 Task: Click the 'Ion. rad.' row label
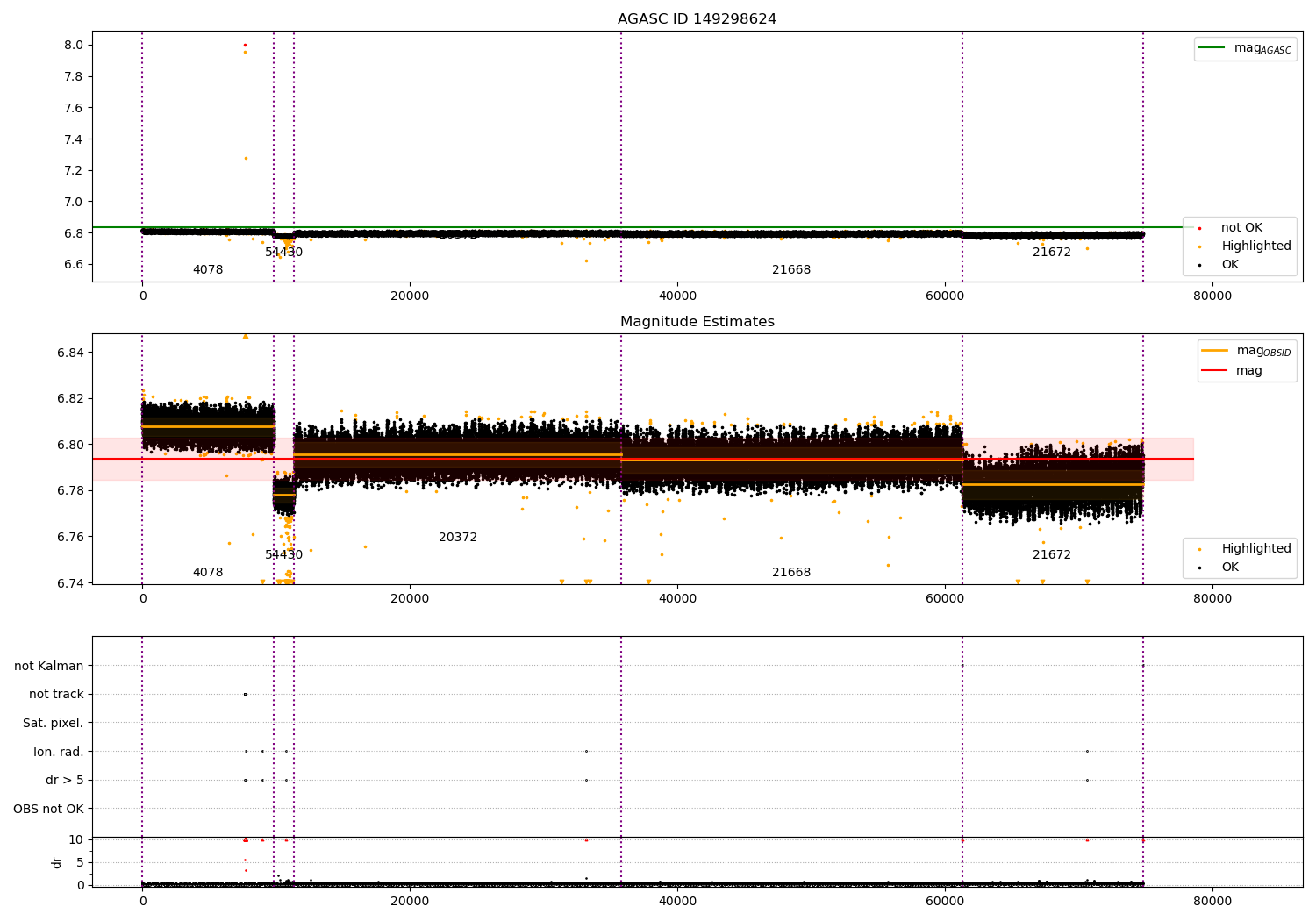click(x=59, y=752)
